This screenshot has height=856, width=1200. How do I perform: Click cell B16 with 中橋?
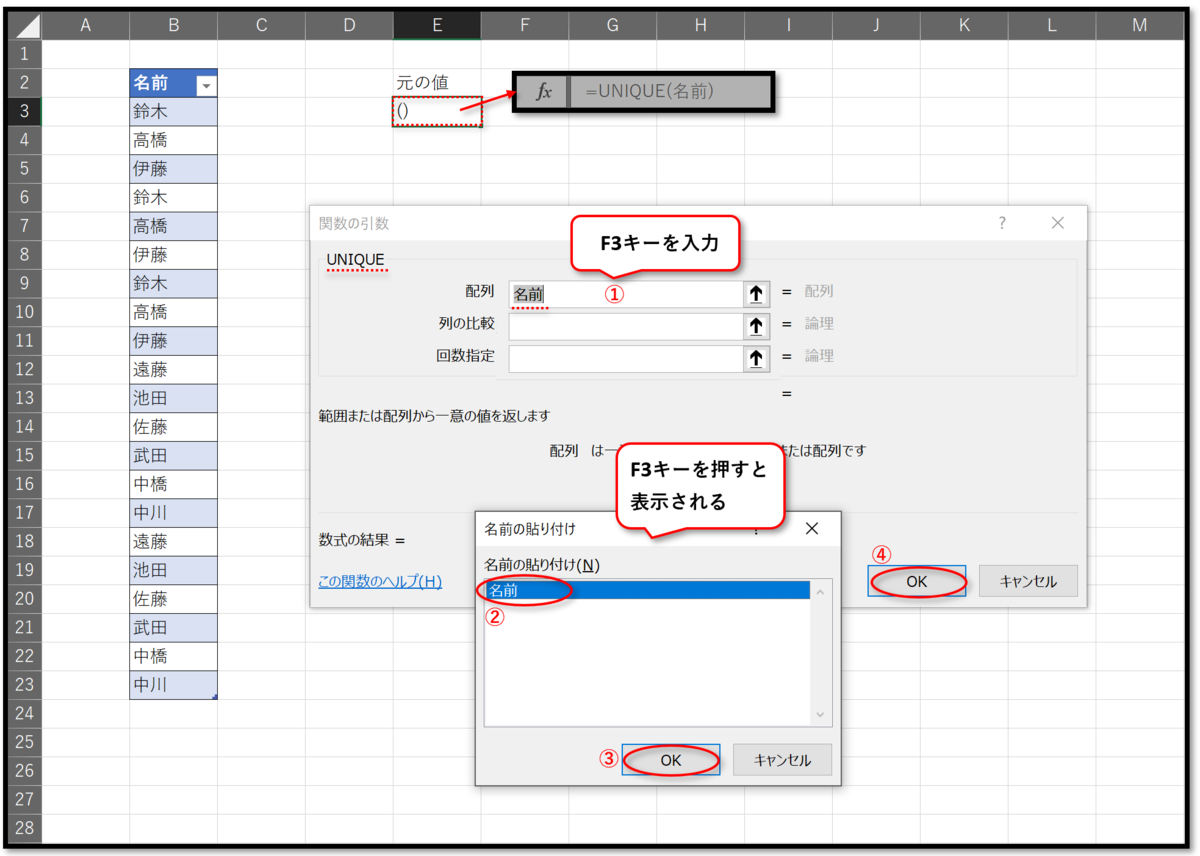click(x=173, y=484)
